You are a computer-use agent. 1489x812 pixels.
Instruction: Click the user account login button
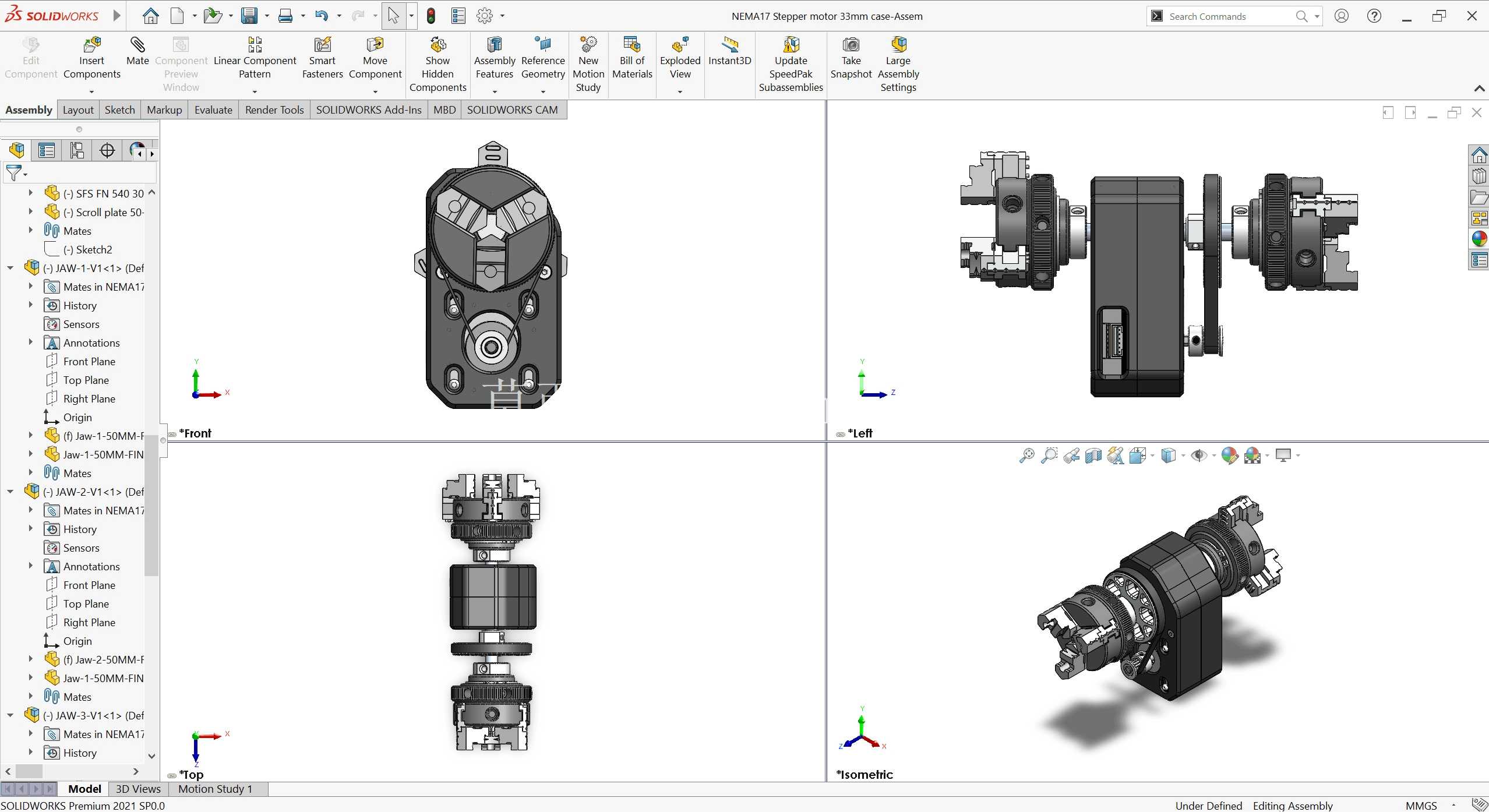[x=1341, y=16]
